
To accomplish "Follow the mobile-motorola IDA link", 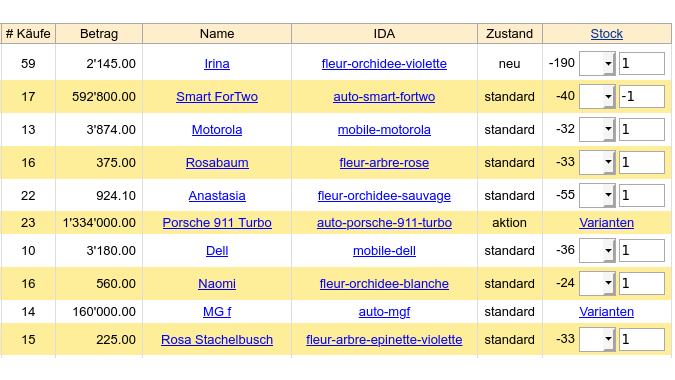I will (x=384, y=130).
